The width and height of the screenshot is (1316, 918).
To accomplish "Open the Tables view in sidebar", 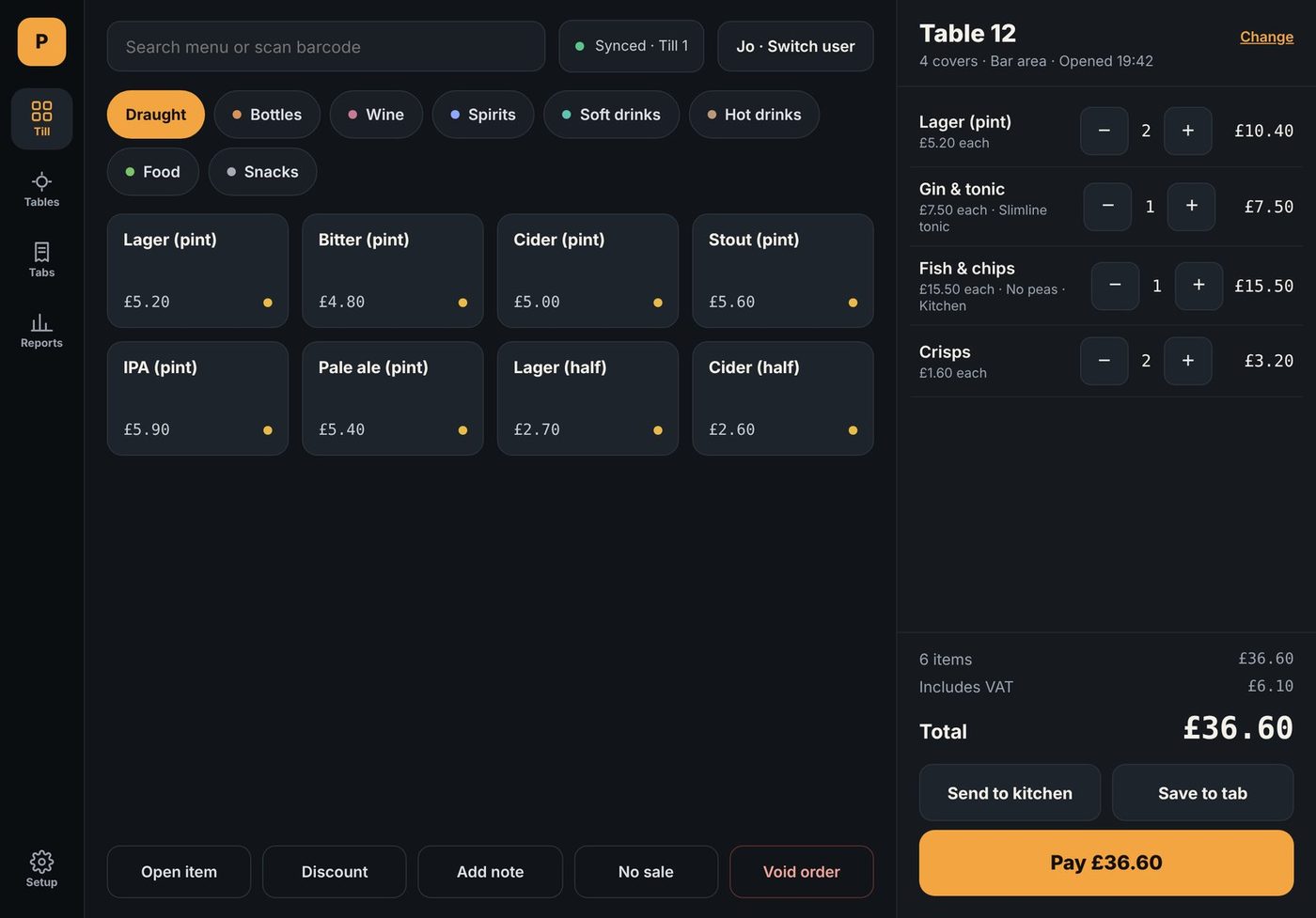I will click(x=41, y=189).
